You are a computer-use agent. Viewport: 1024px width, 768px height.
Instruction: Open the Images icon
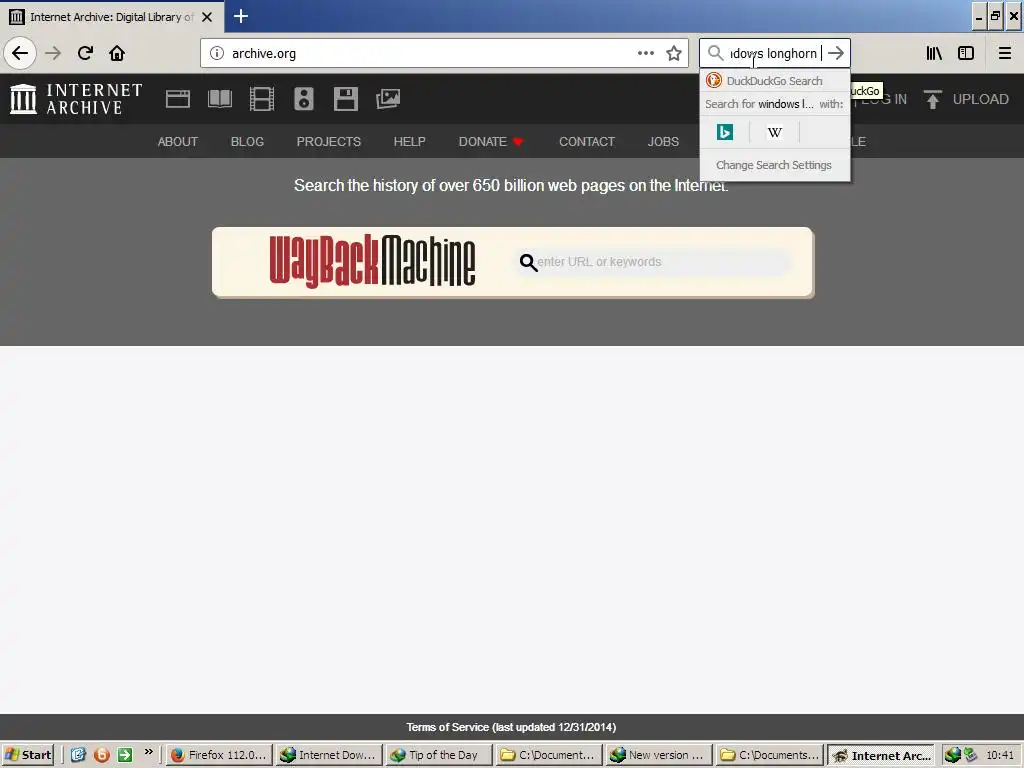pyautogui.click(x=388, y=99)
